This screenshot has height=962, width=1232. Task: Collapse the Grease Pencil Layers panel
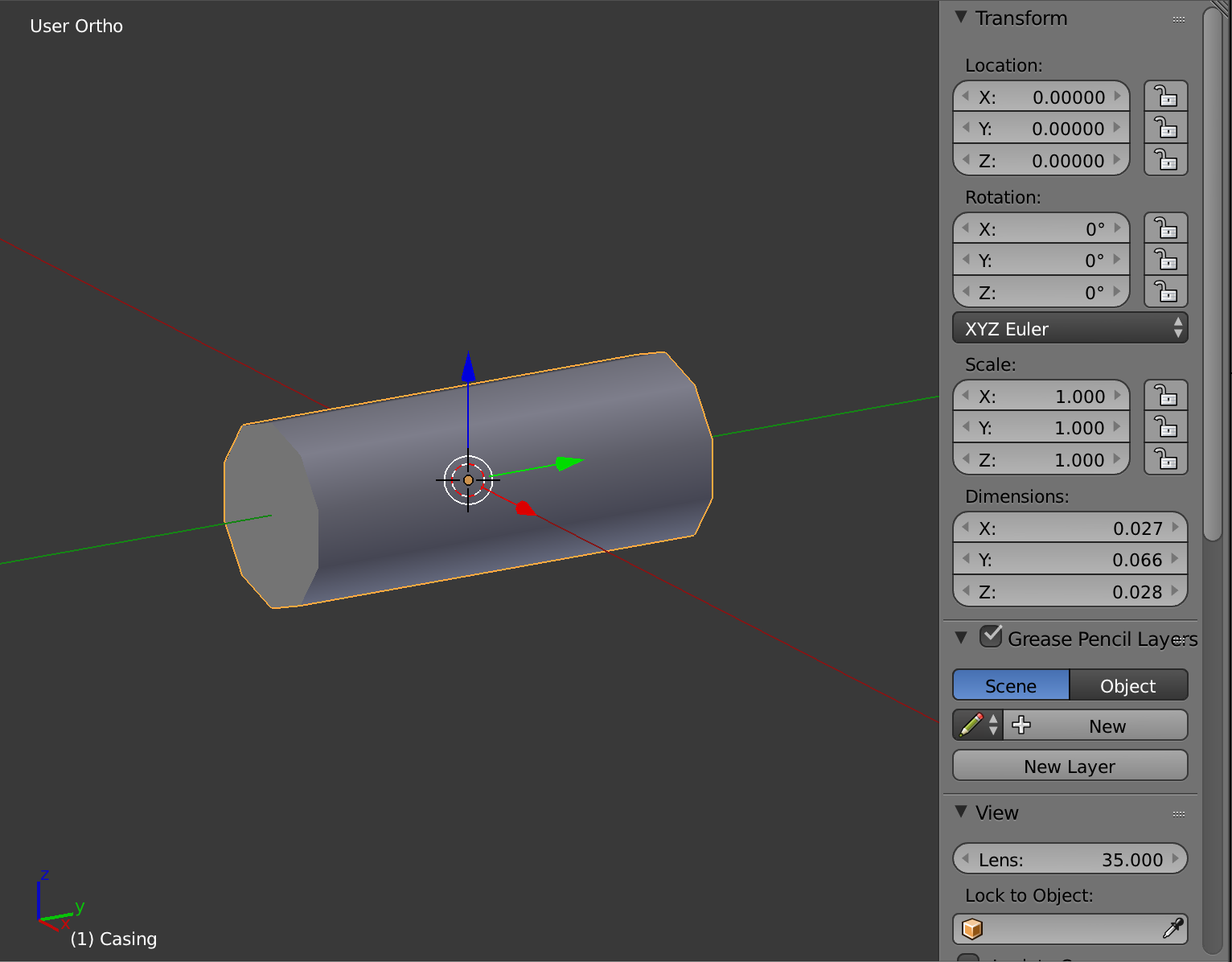coord(961,638)
